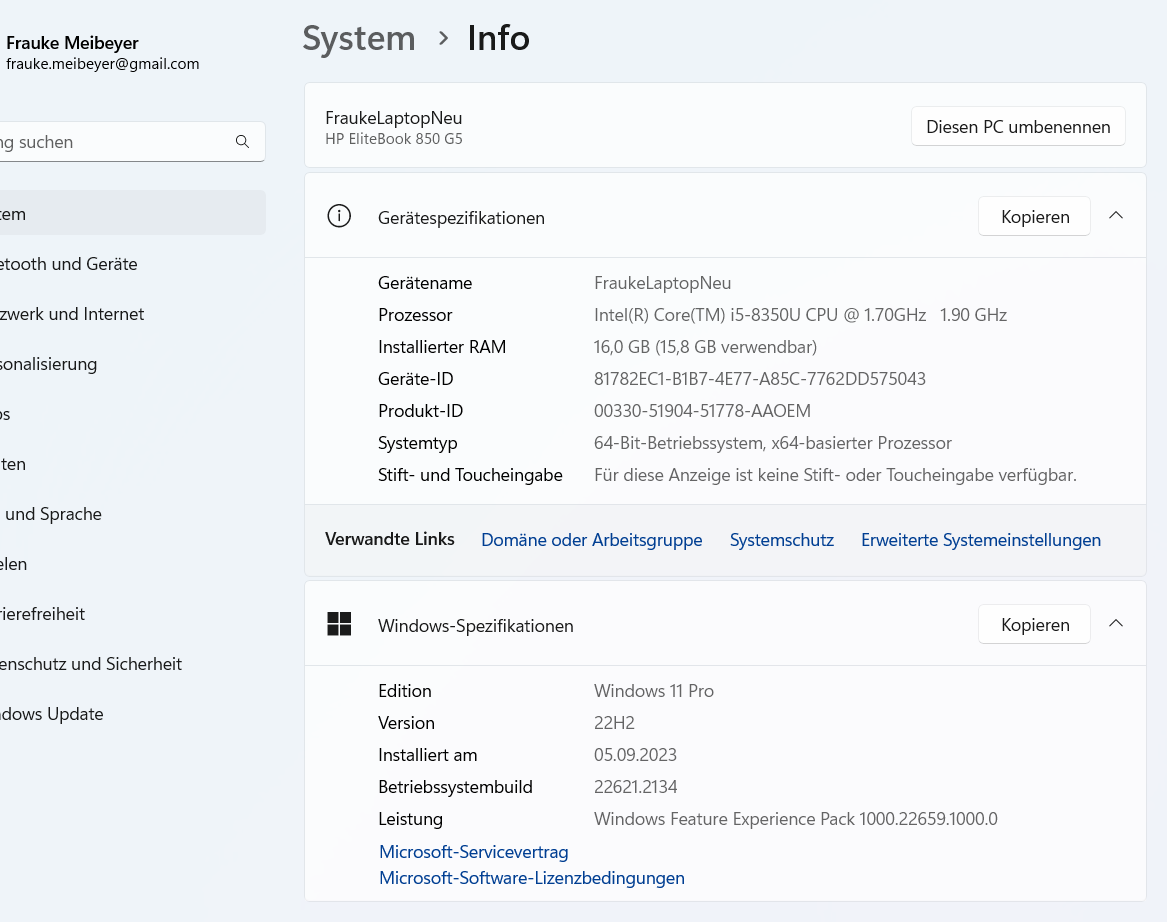The image size is (1167, 922).
Task: Click the info icon beside Gerätespezifikationen
Action: [x=339, y=216]
